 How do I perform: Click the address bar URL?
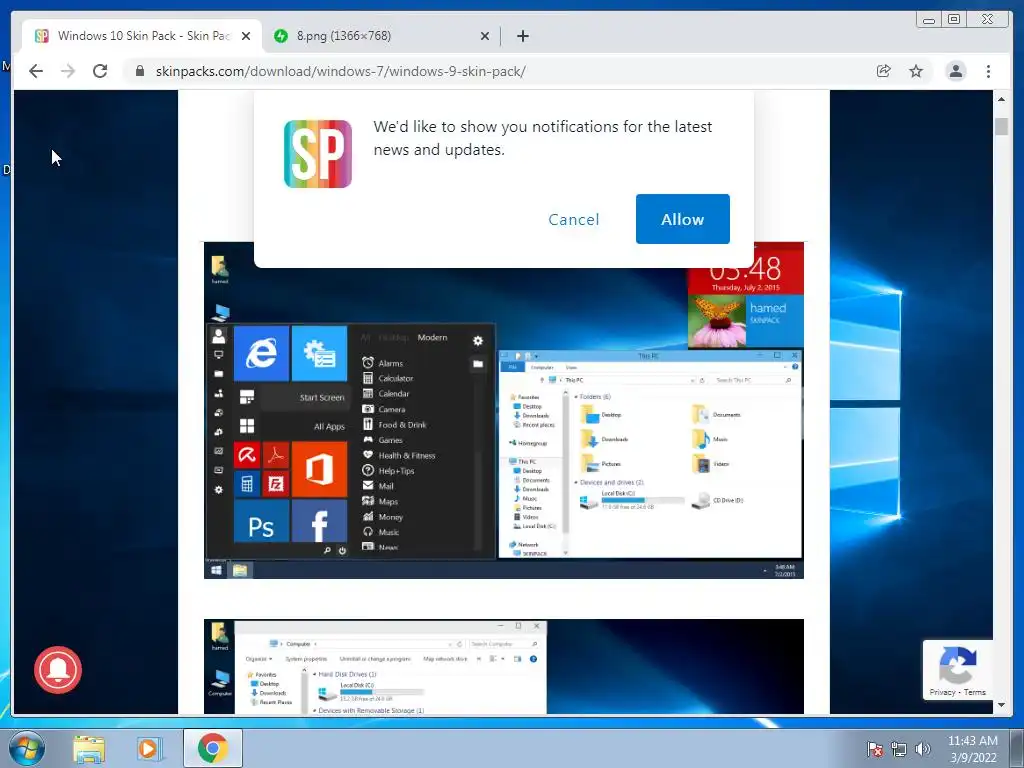(340, 71)
